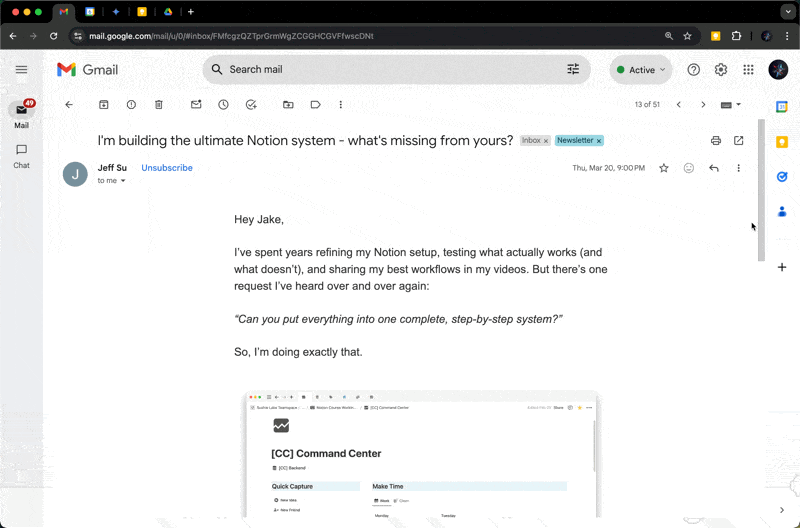Screen dimensions: 800x528
Task: Open Chrome three-dot menu
Action: pyautogui.click(x=788, y=36)
